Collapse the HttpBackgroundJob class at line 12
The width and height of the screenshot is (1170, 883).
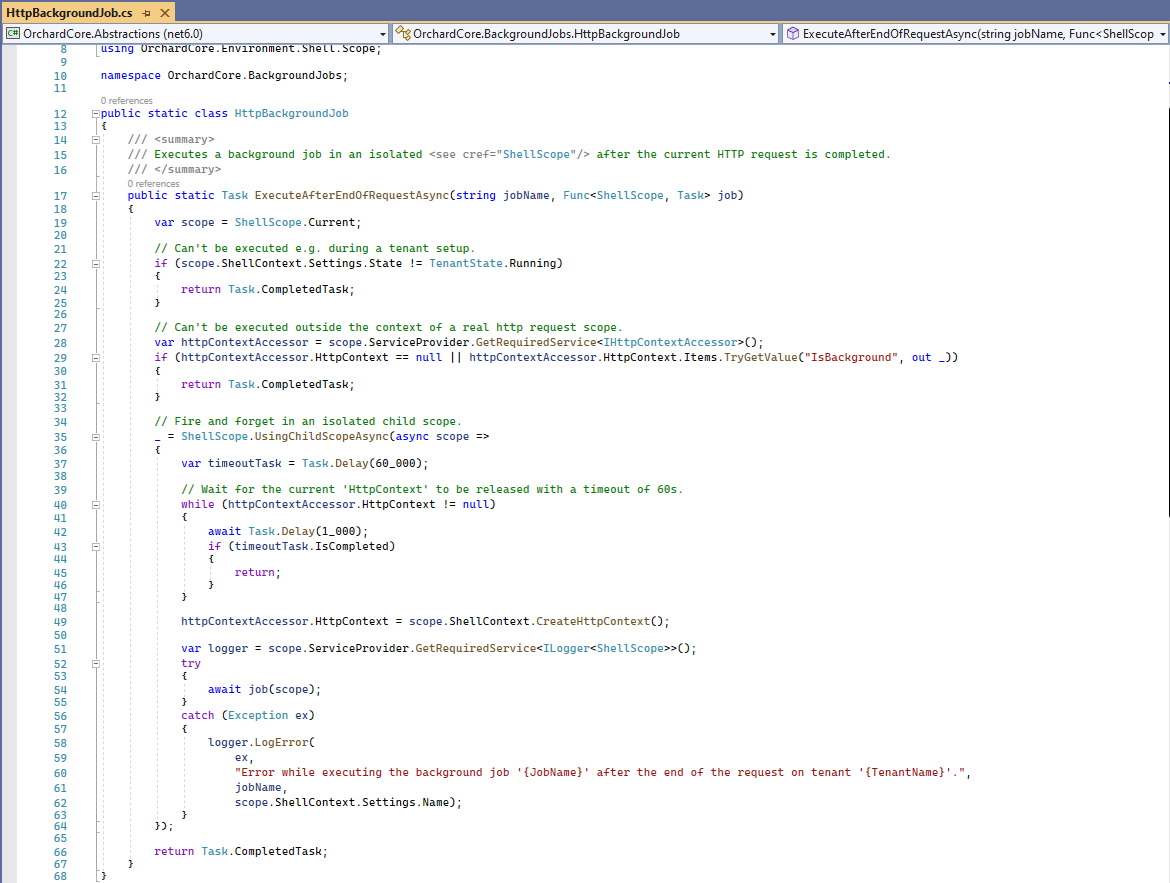96,114
